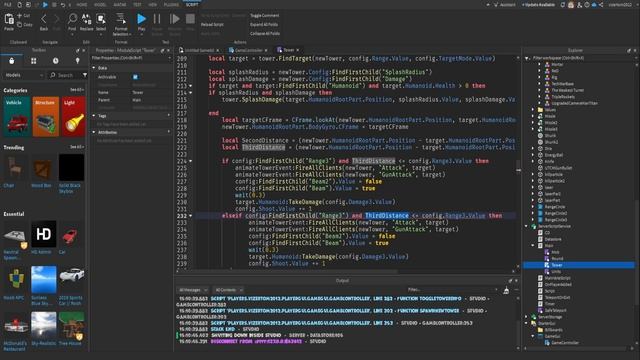Click the Cut tool in the ribbon

pos(24,16)
